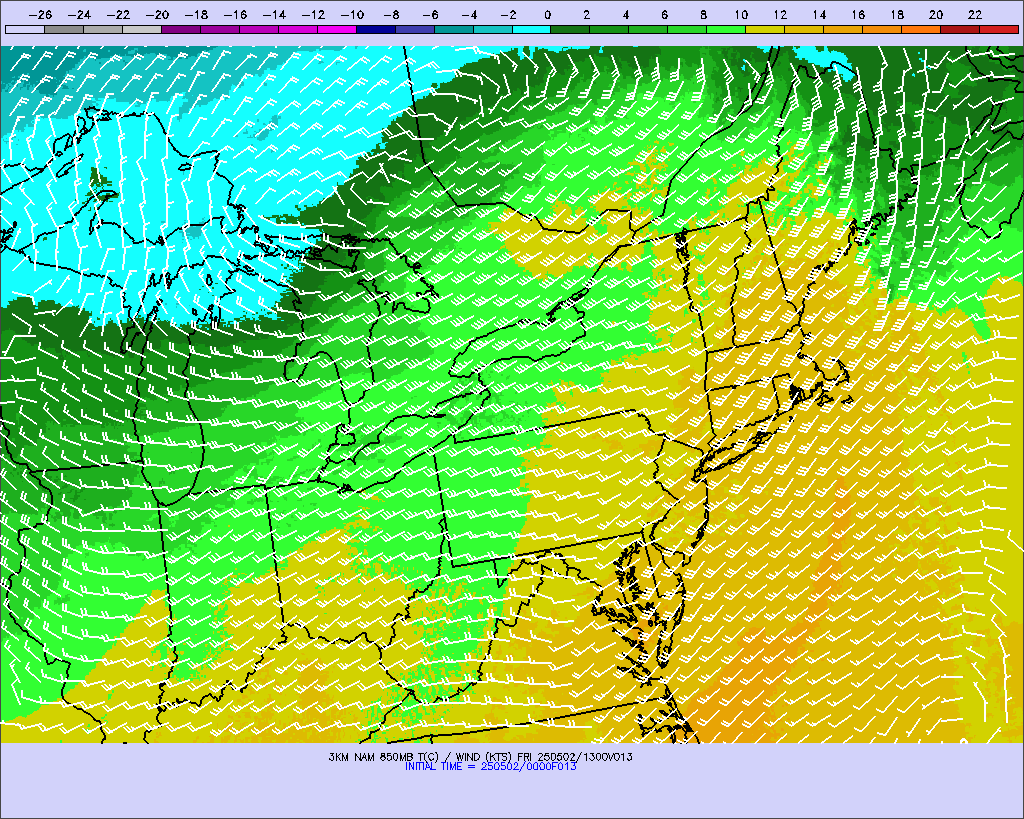Click the "6" scale label
Image resolution: width=1024 pixels, height=819 pixels.
pos(665,14)
